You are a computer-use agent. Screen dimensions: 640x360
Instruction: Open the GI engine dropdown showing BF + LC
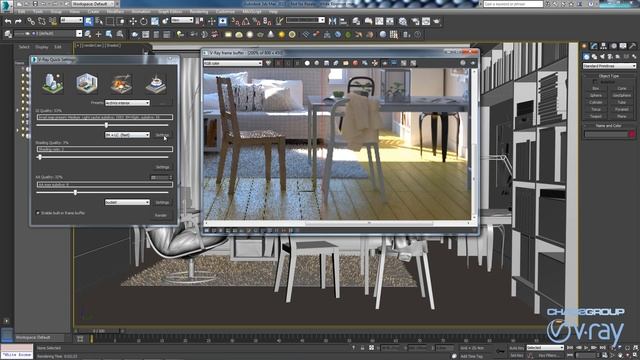pos(127,135)
